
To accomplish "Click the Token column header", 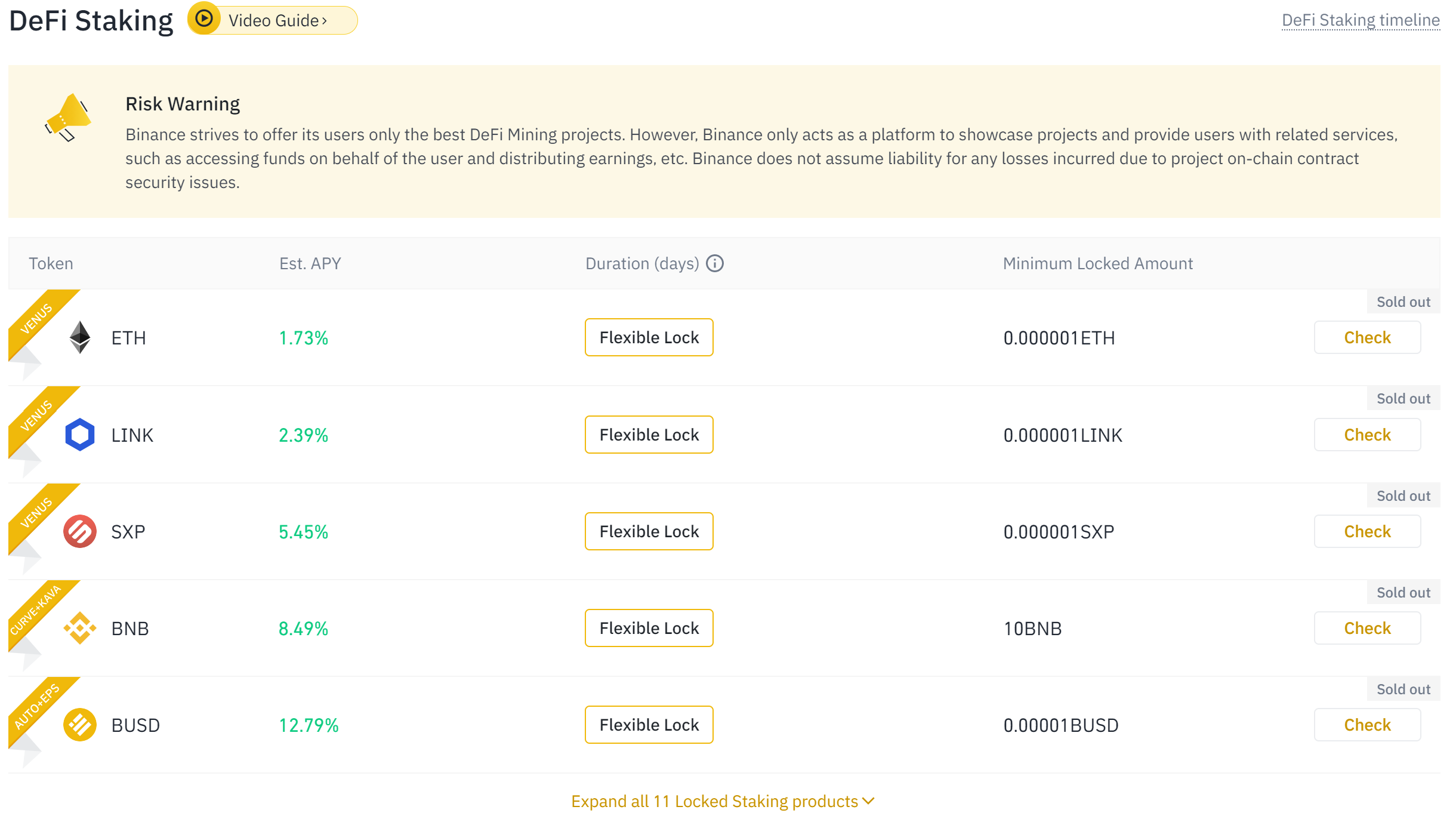I will 51,263.
